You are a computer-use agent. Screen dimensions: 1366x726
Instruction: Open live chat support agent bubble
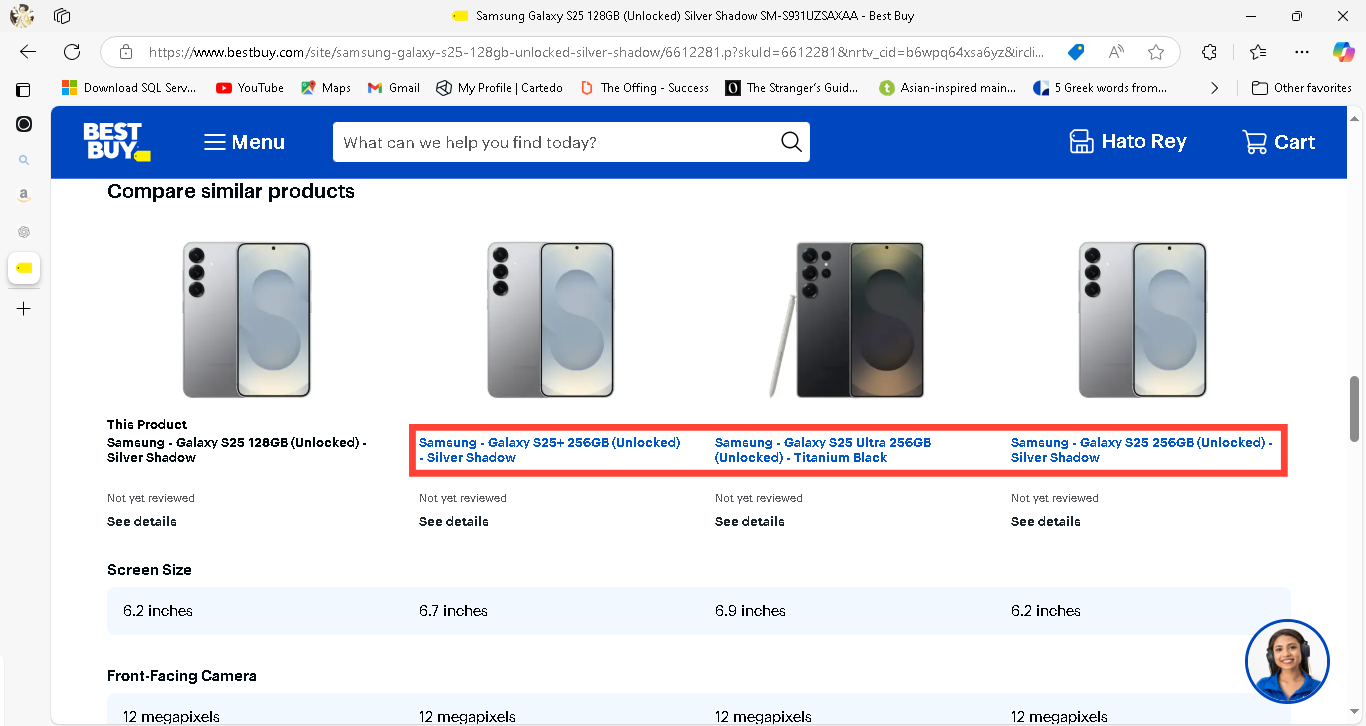click(1287, 662)
